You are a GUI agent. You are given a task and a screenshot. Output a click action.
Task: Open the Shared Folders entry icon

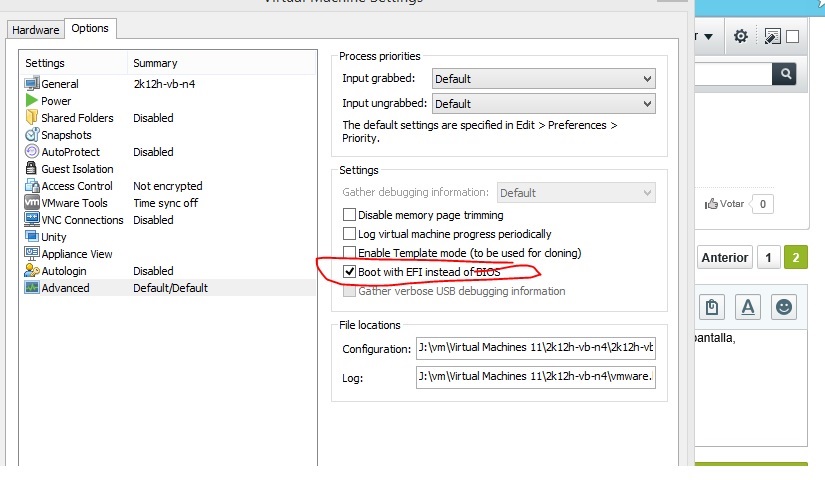click(31, 118)
